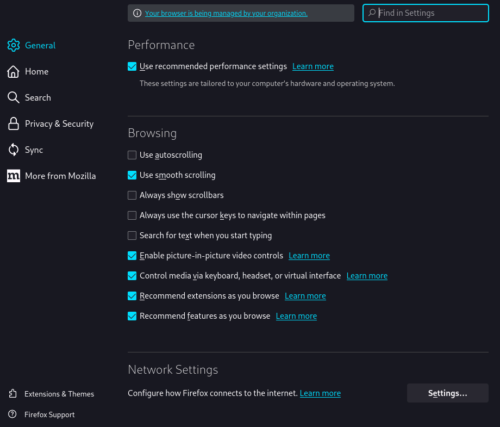This screenshot has width=500, height=427.
Task: Enable cursor keys navigation within pages
Action: [132, 215]
